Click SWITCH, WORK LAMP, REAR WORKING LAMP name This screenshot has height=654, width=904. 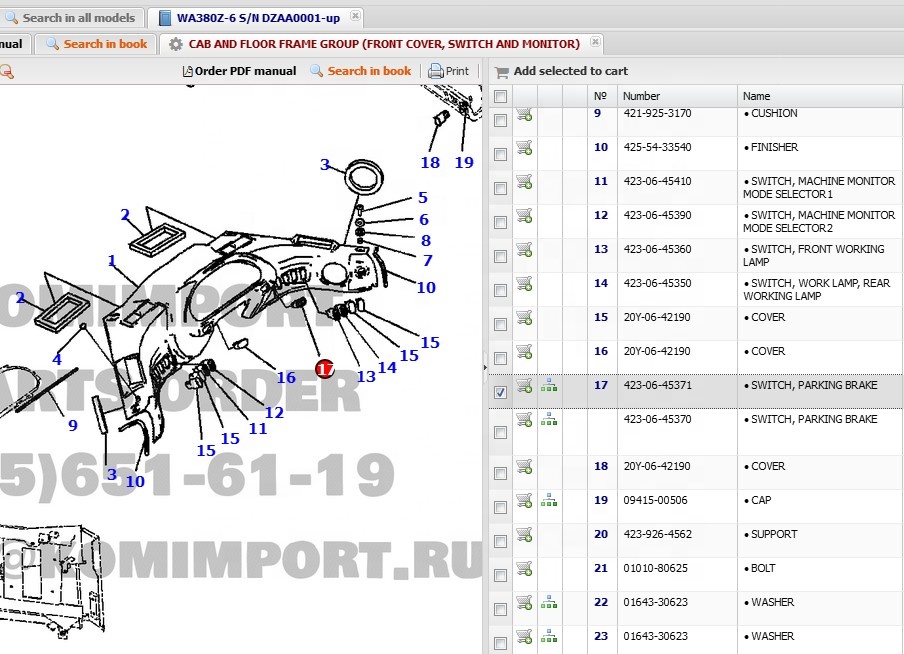point(816,290)
